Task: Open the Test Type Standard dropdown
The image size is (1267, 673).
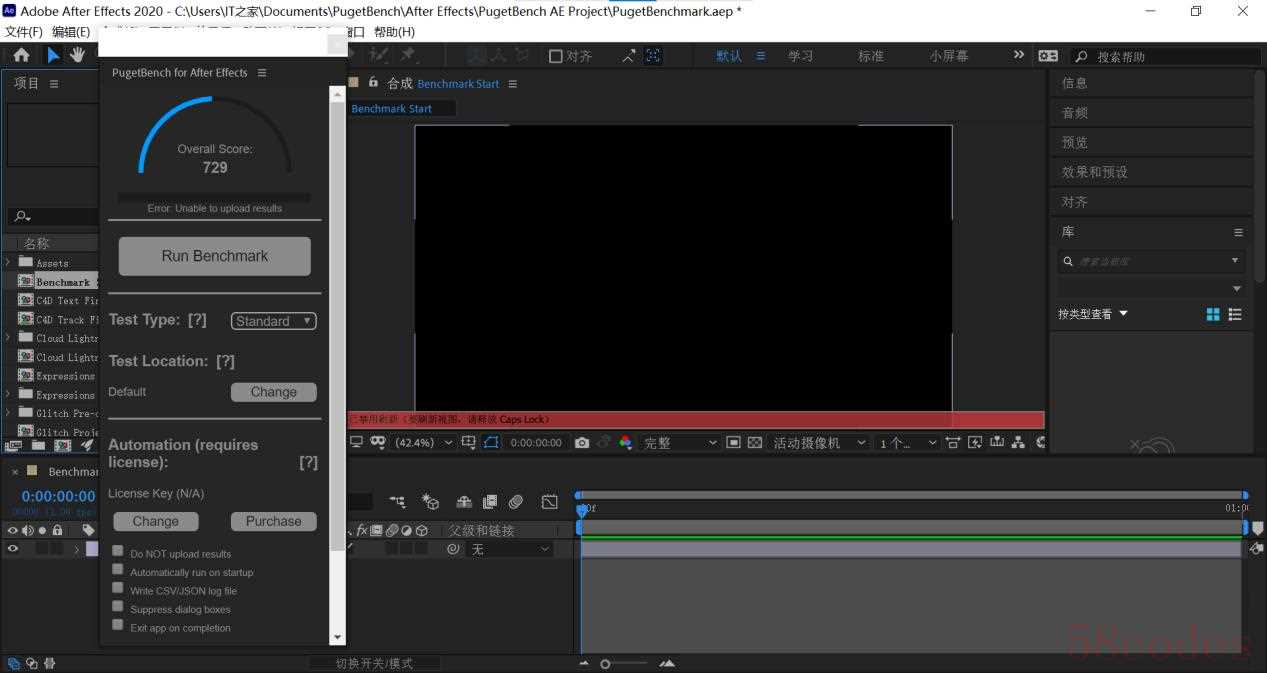Action: click(x=274, y=321)
